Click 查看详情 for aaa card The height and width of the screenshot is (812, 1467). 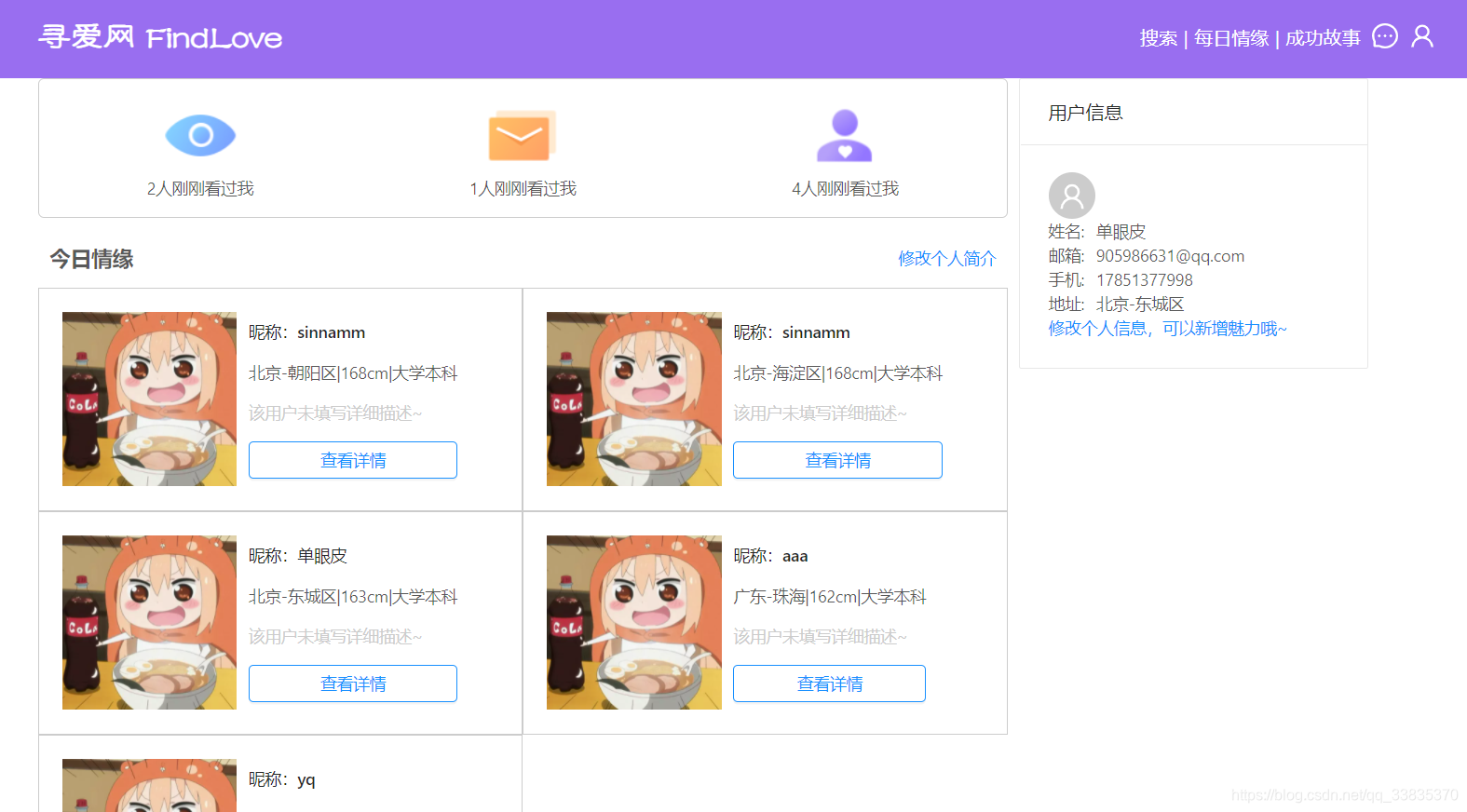tap(829, 683)
